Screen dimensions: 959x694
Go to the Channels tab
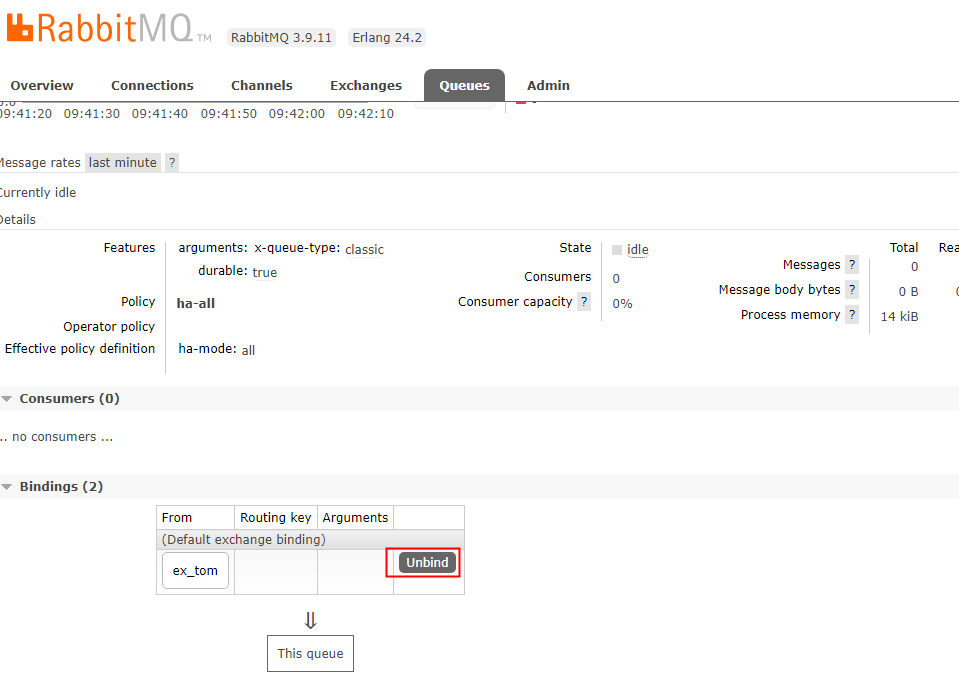(262, 86)
